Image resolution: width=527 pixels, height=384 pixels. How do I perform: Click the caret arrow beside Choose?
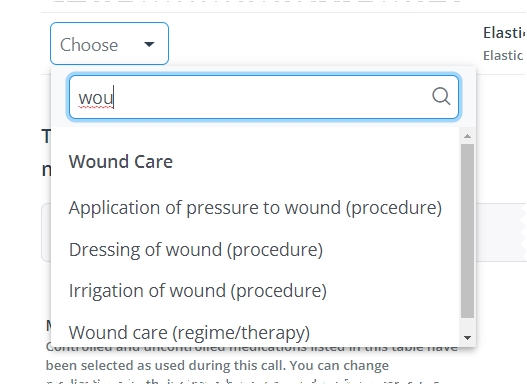[x=149, y=44]
